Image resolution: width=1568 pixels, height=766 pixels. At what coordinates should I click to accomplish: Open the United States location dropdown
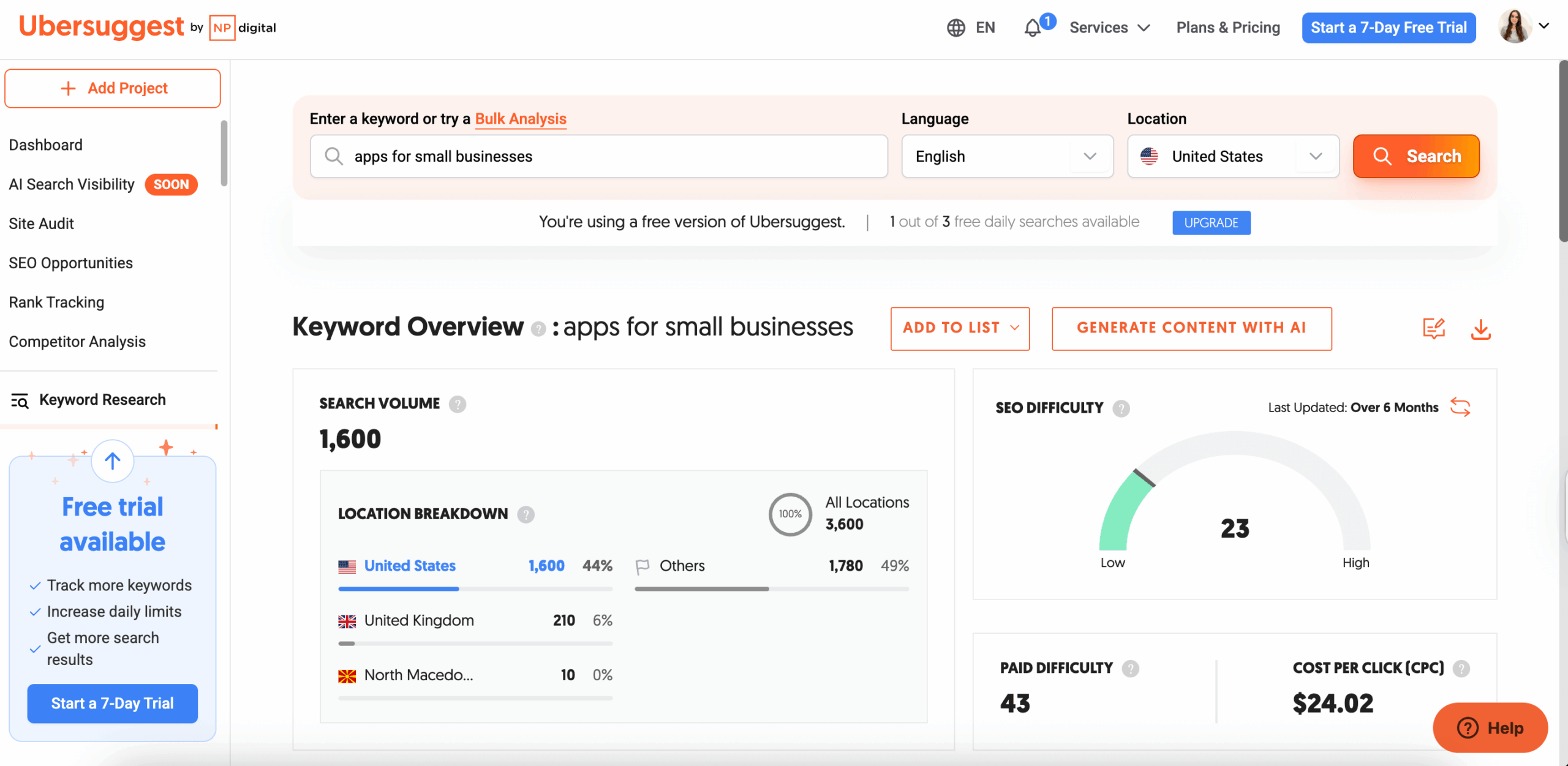[1233, 156]
